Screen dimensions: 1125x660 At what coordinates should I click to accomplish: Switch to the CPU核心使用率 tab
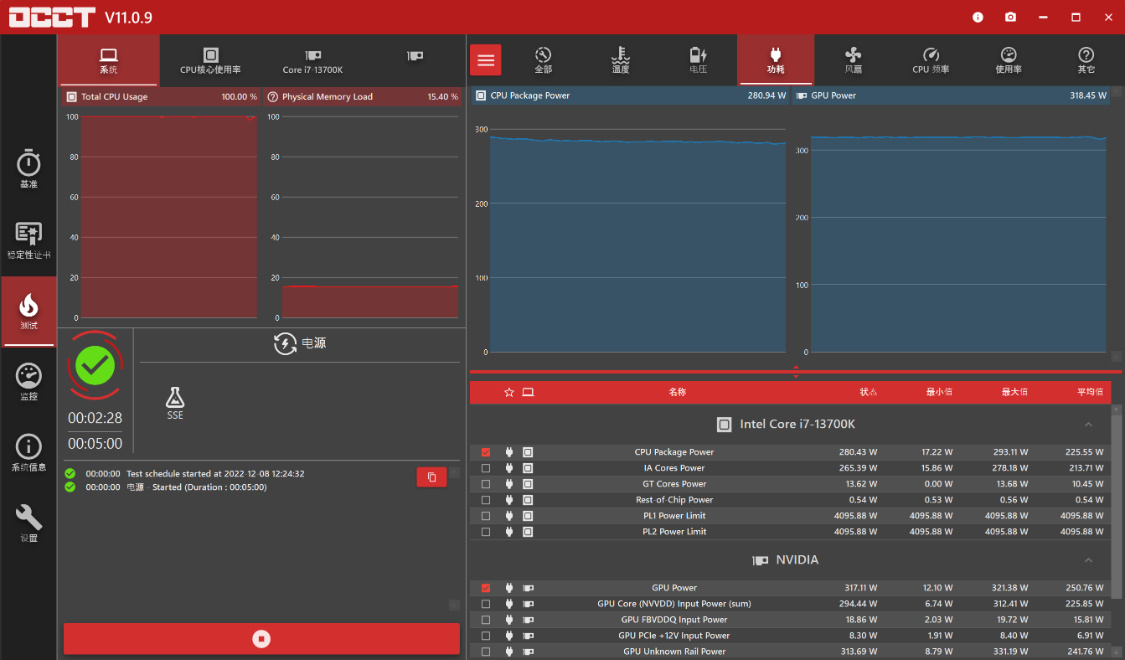pyautogui.click(x=210, y=60)
